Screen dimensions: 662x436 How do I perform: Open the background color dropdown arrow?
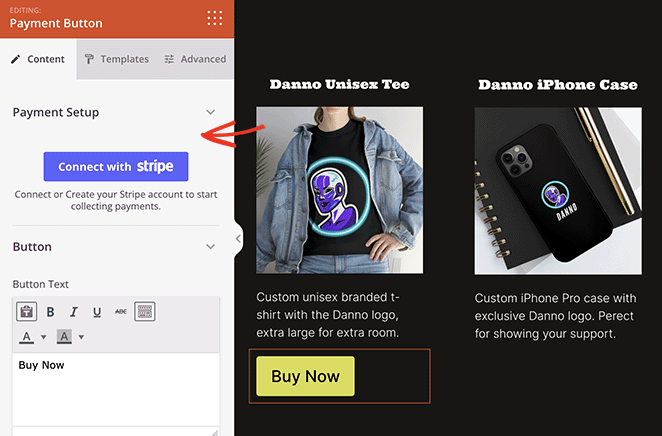81,337
